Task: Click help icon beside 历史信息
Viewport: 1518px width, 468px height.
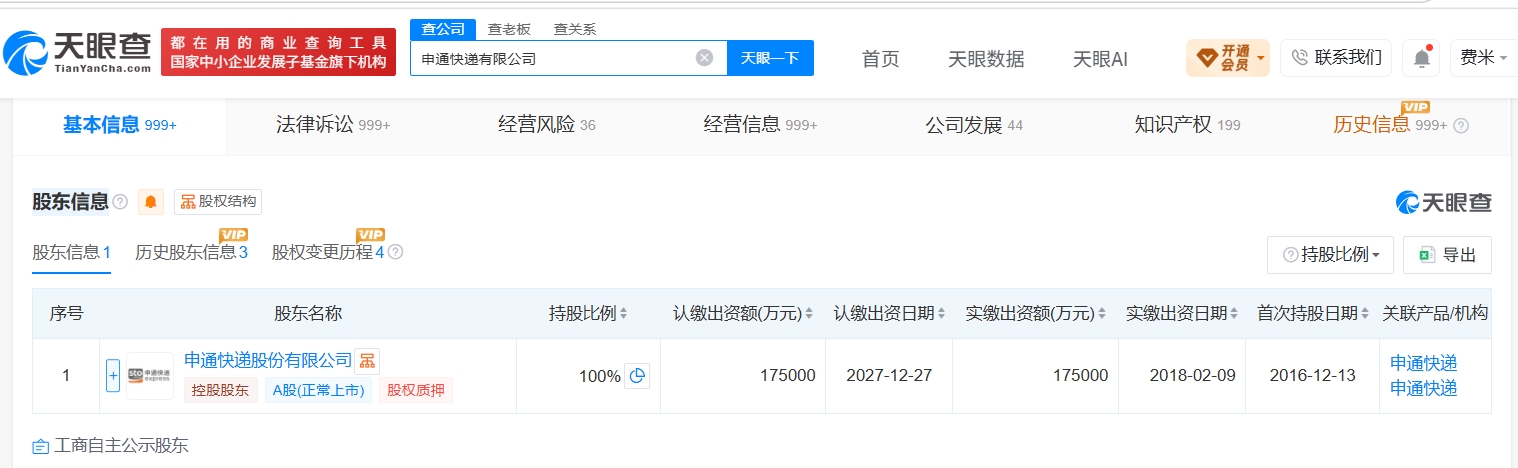Action: pyautogui.click(x=1461, y=126)
